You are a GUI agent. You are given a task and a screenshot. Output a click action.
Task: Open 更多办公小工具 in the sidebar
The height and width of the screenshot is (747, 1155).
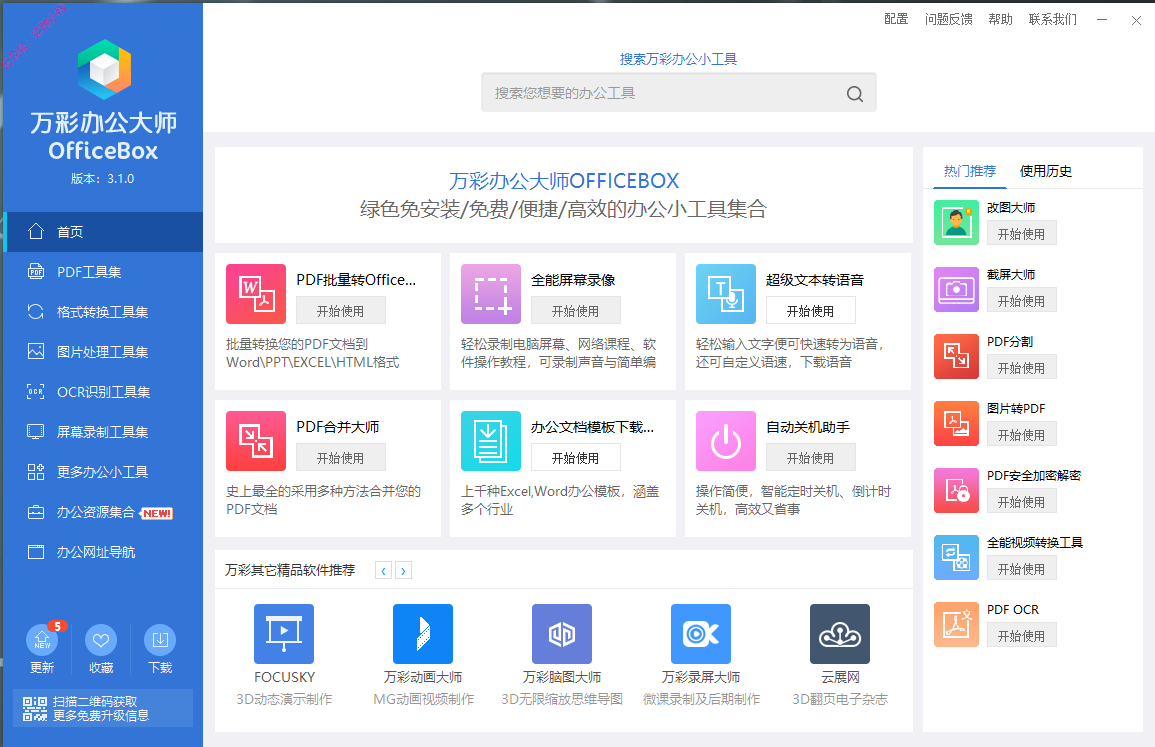click(103, 471)
